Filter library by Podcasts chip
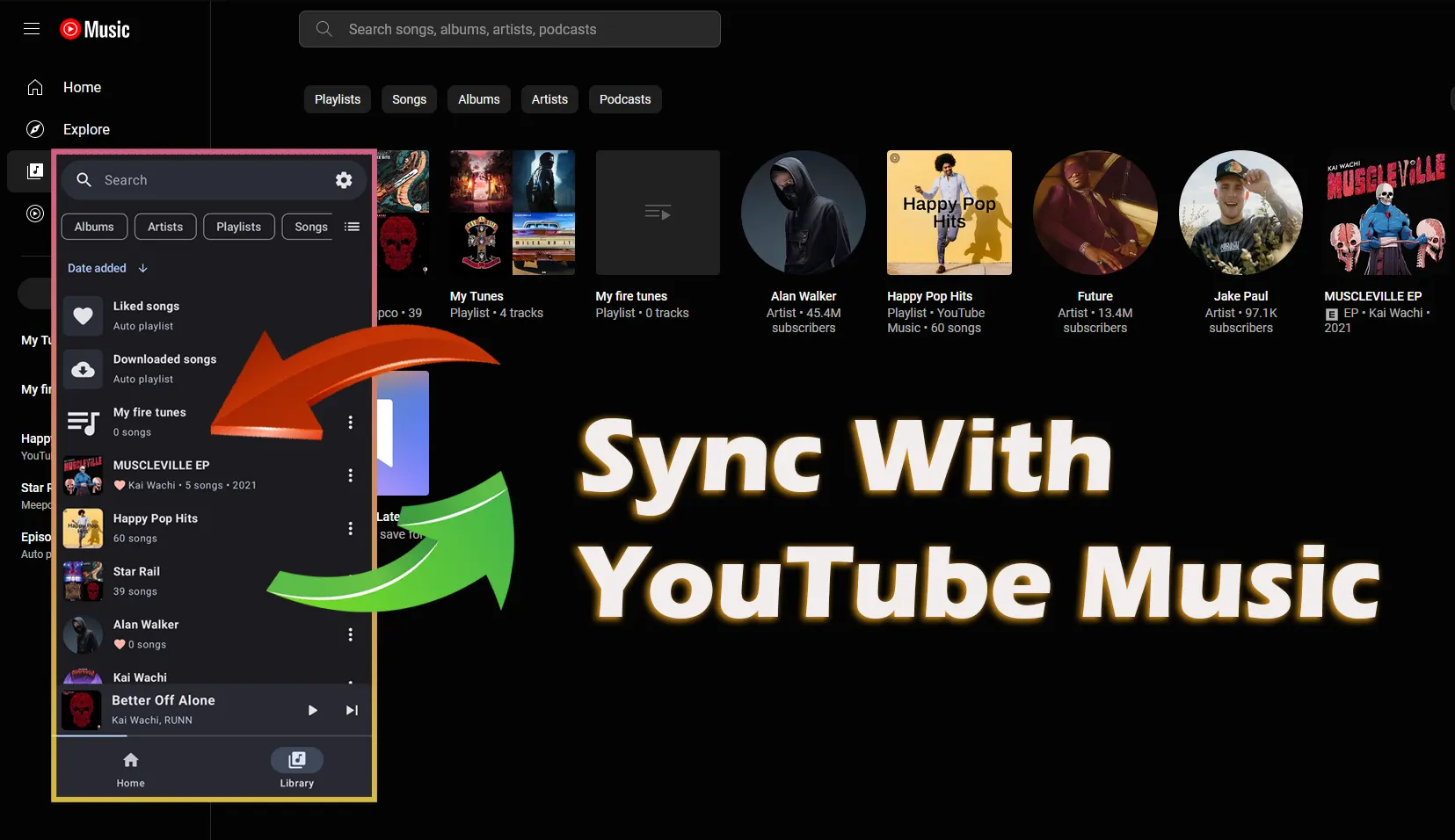The image size is (1455, 840). 625,99
